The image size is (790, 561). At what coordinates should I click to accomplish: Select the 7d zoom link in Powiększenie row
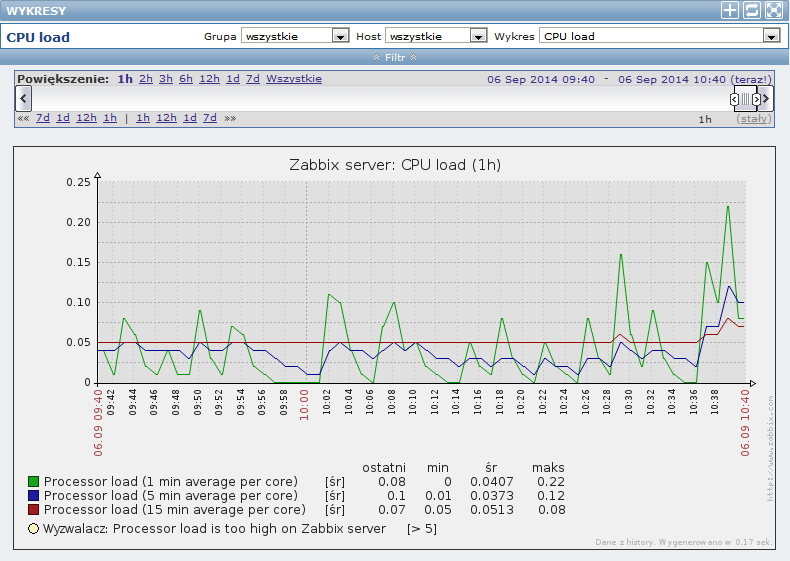point(253,79)
